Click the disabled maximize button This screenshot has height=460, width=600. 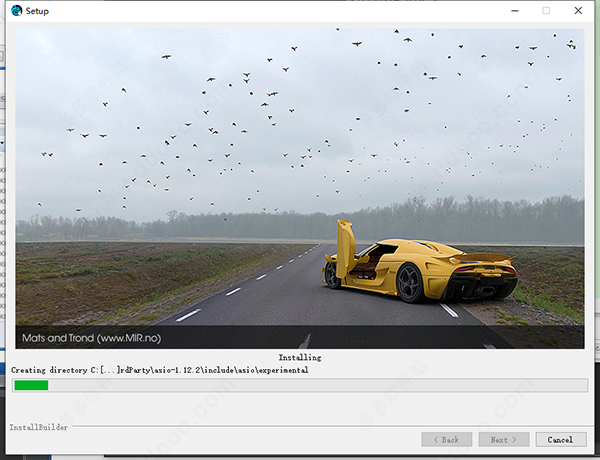[x=546, y=11]
